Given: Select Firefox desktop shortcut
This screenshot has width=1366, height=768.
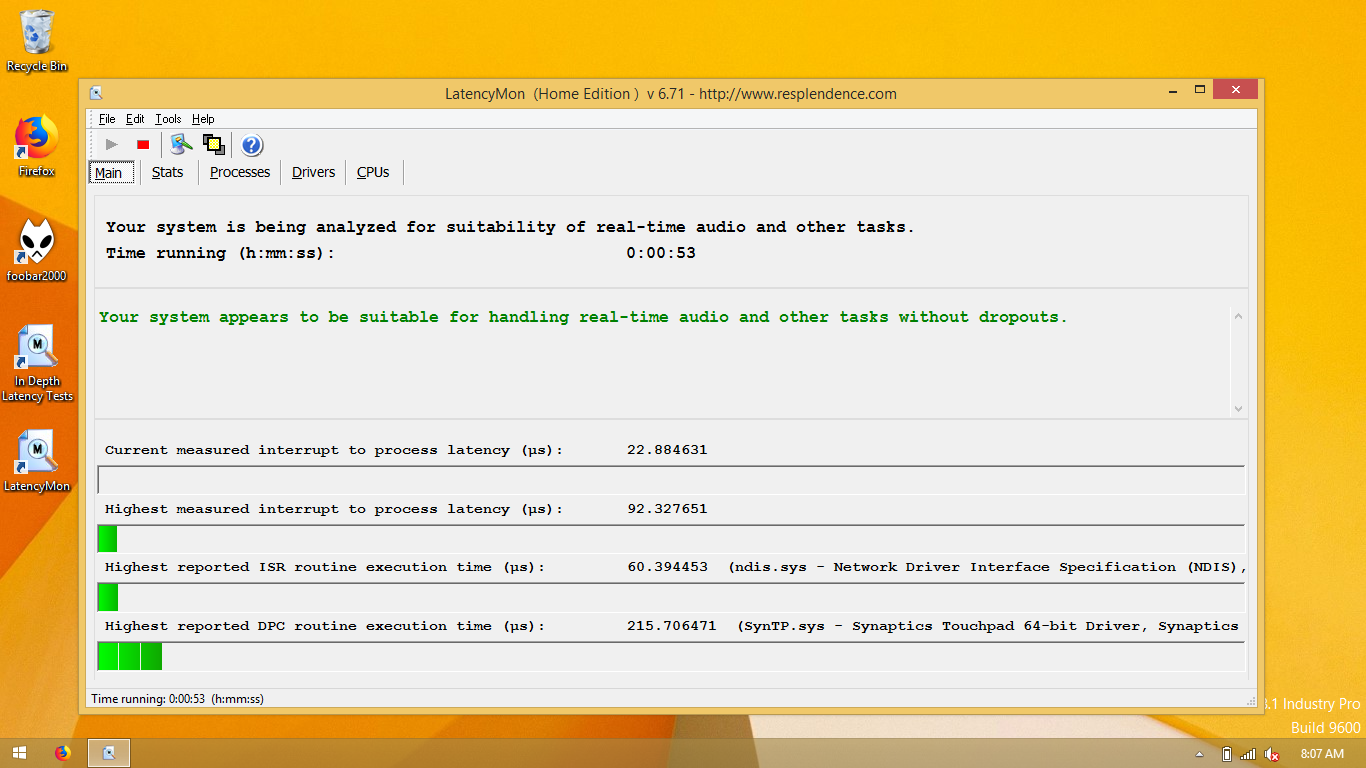Looking at the screenshot, I should click(37, 146).
